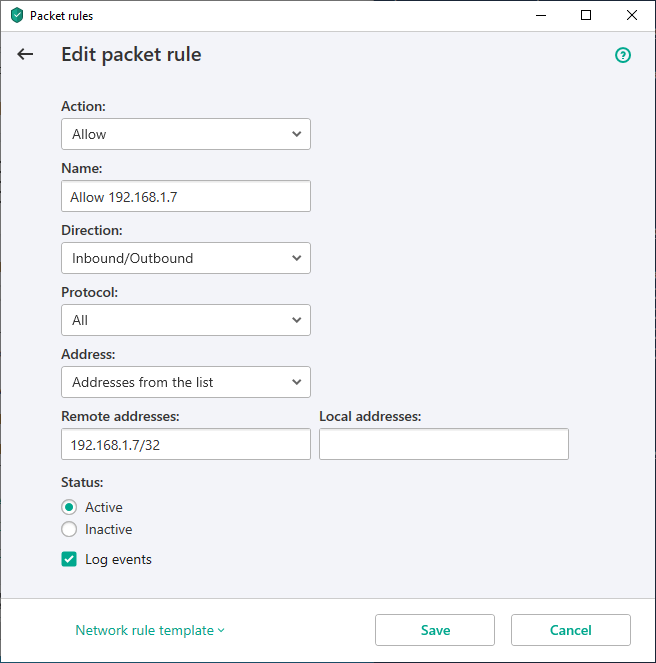Minimize the Packet rules window

click(541, 15)
